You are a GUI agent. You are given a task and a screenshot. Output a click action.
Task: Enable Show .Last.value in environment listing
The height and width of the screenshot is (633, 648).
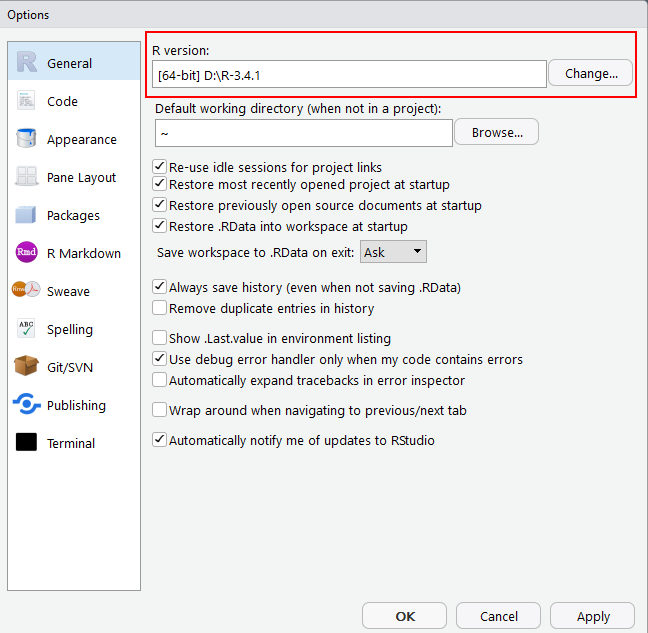[x=159, y=339]
